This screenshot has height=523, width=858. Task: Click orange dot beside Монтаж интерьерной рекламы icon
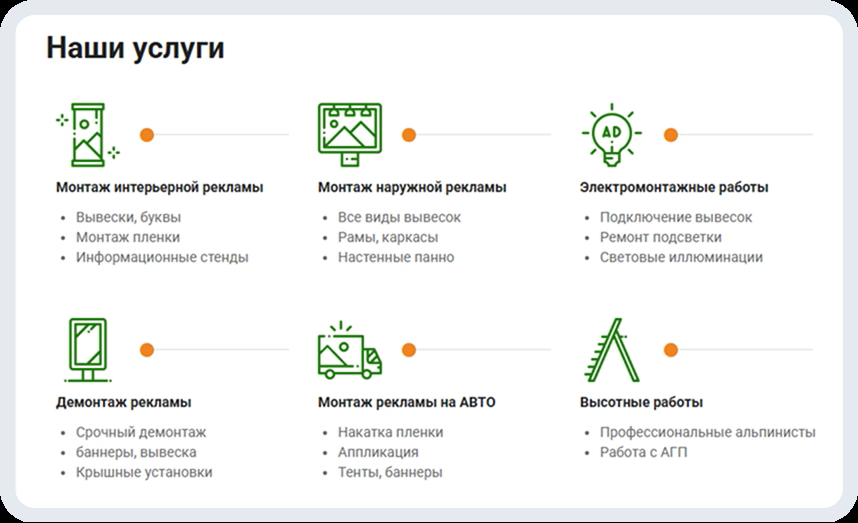(x=147, y=135)
